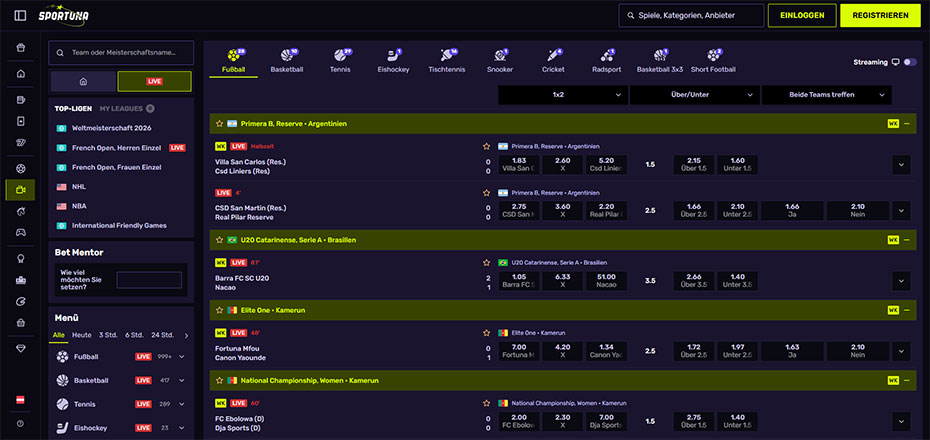Open International Friendly Games league
Screen dimensions: 930x440
click(x=119, y=225)
